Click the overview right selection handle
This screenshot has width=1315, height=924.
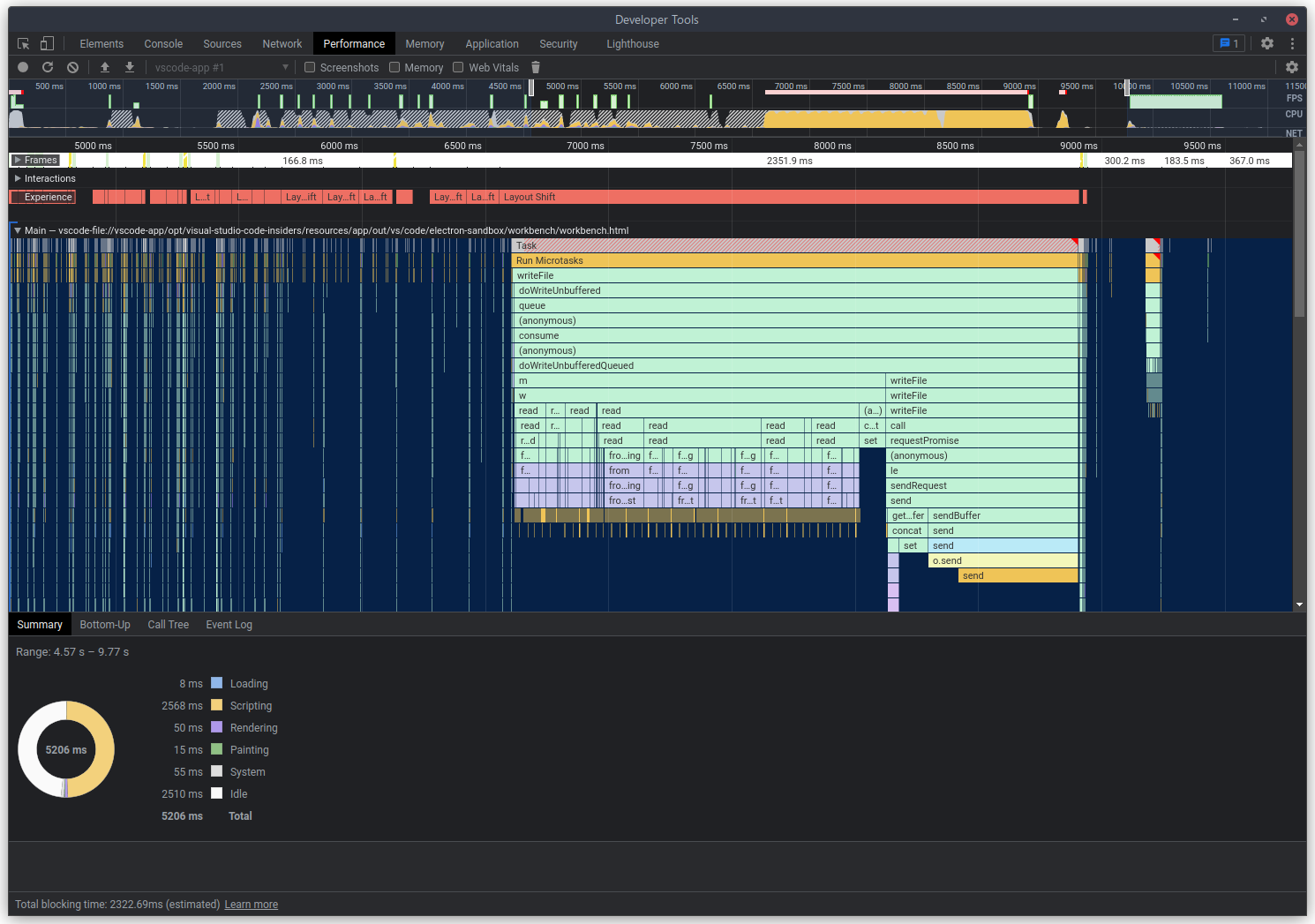(1127, 87)
